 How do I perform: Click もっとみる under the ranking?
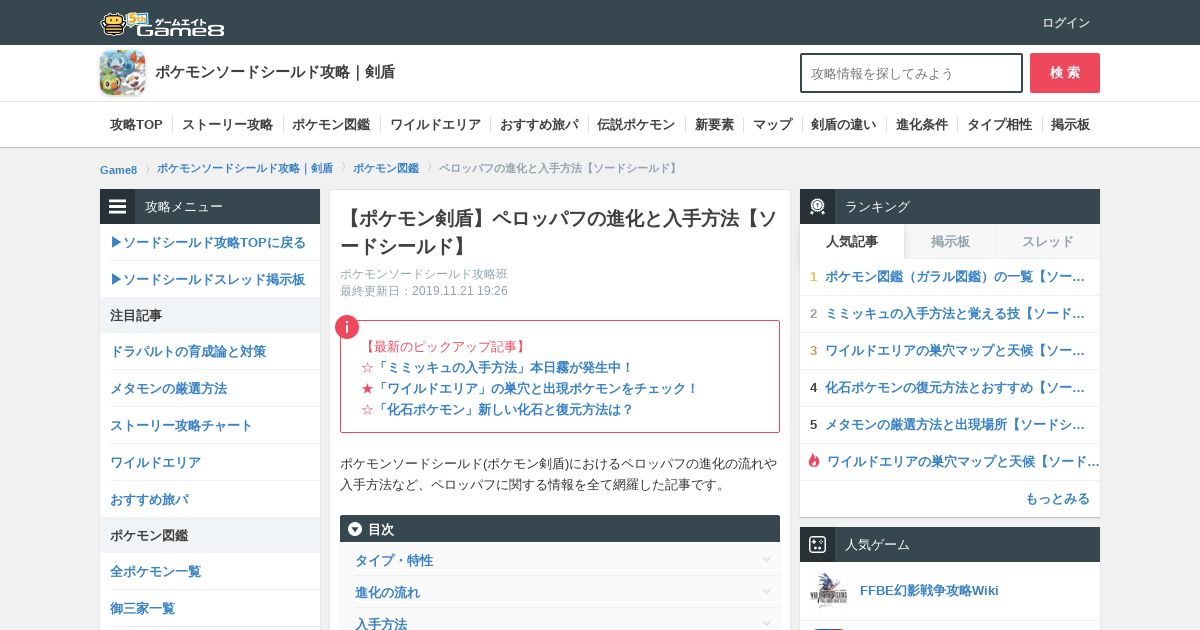pos(1057,498)
